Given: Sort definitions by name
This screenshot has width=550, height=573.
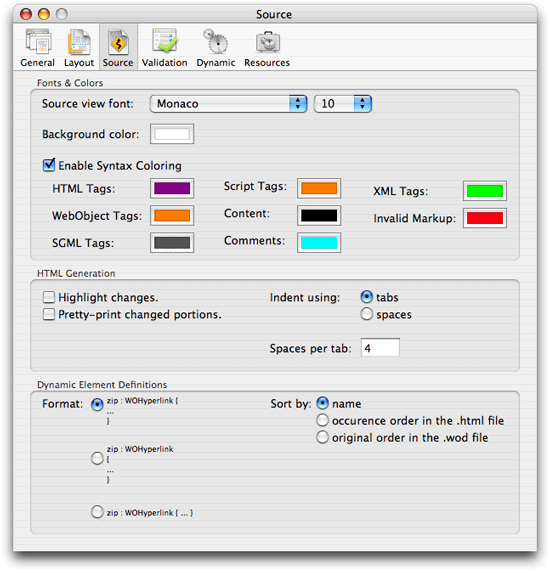Looking at the screenshot, I should coord(322,403).
